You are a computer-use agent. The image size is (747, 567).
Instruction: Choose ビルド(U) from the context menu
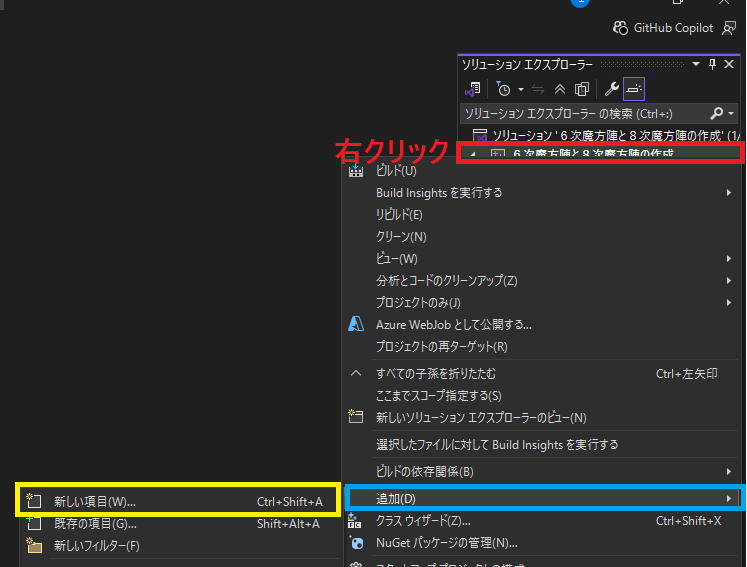coord(396,171)
